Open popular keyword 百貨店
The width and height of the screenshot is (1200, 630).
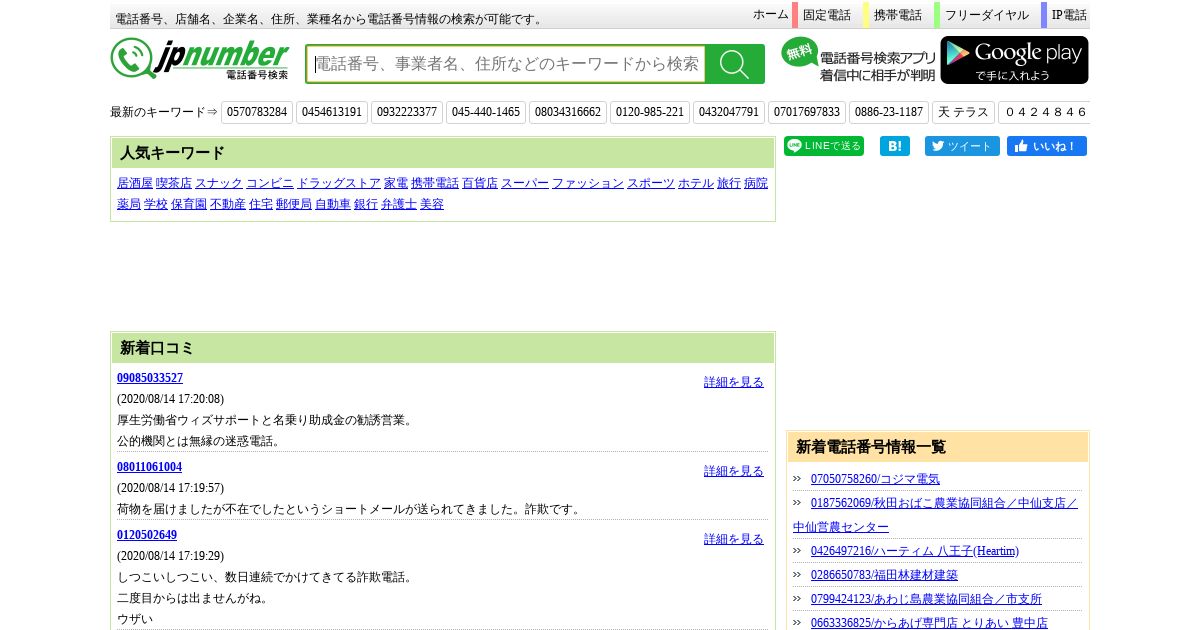pyautogui.click(x=480, y=183)
